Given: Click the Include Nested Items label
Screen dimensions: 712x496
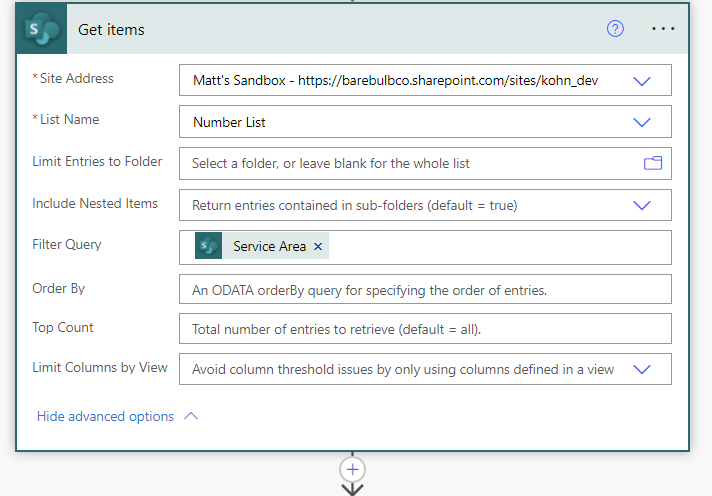Looking at the screenshot, I should pyautogui.click(x=95, y=203).
